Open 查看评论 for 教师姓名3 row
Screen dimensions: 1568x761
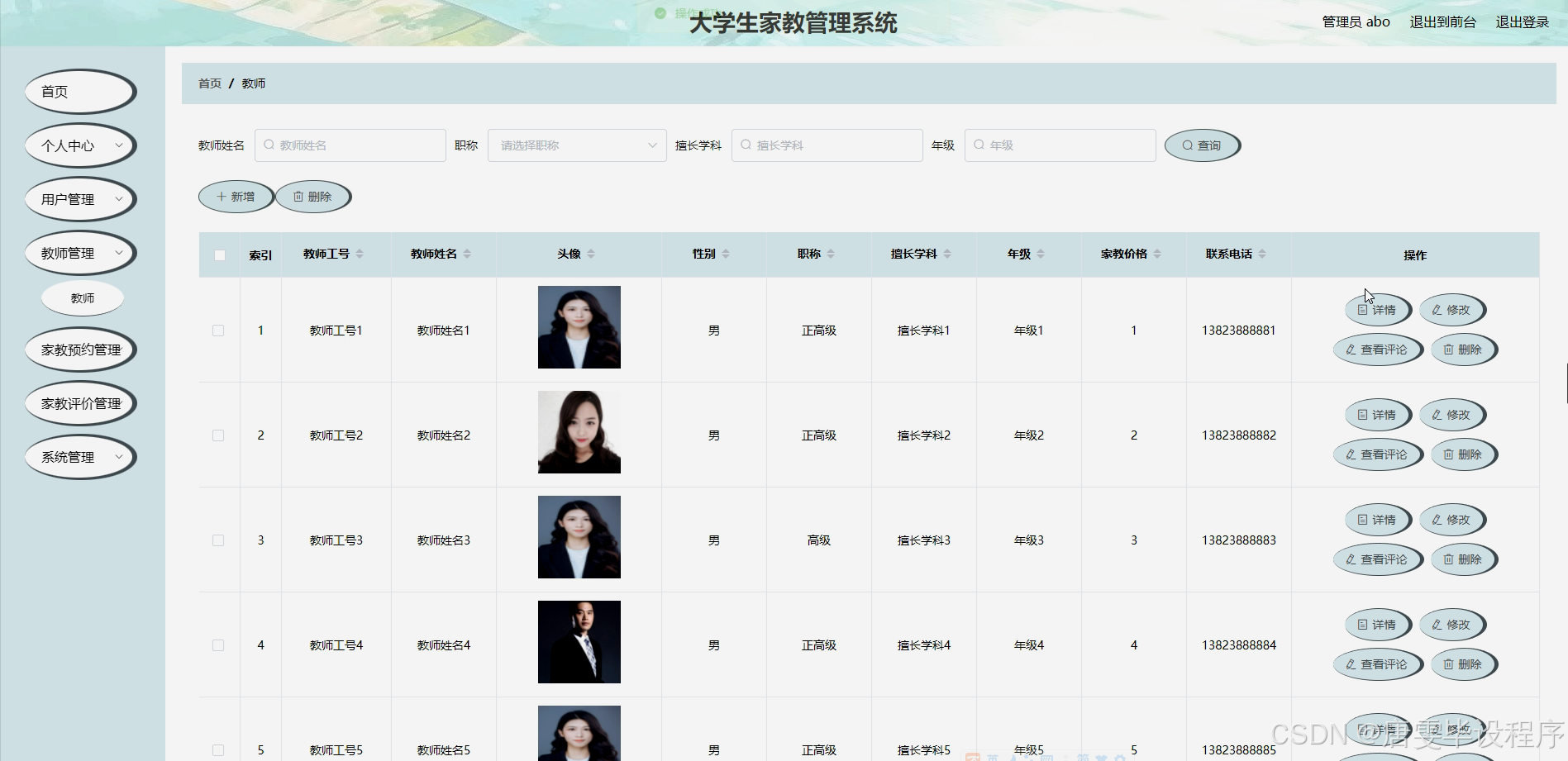coord(1377,559)
